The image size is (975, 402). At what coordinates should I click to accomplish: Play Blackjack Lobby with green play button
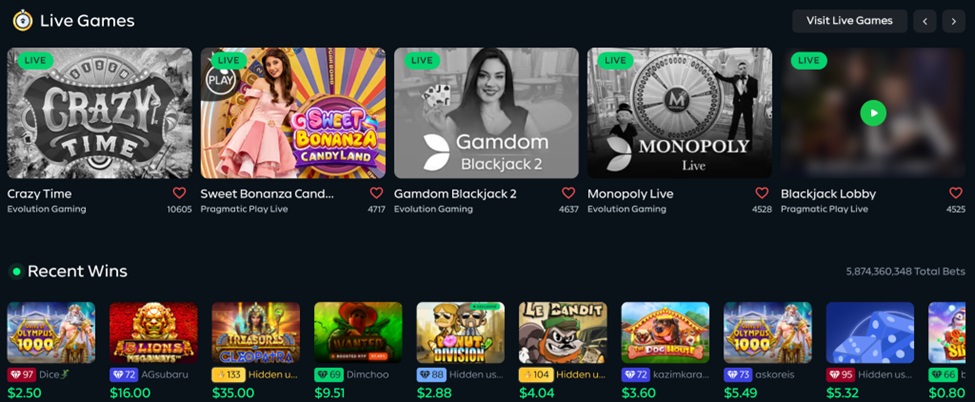click(873, 113)
